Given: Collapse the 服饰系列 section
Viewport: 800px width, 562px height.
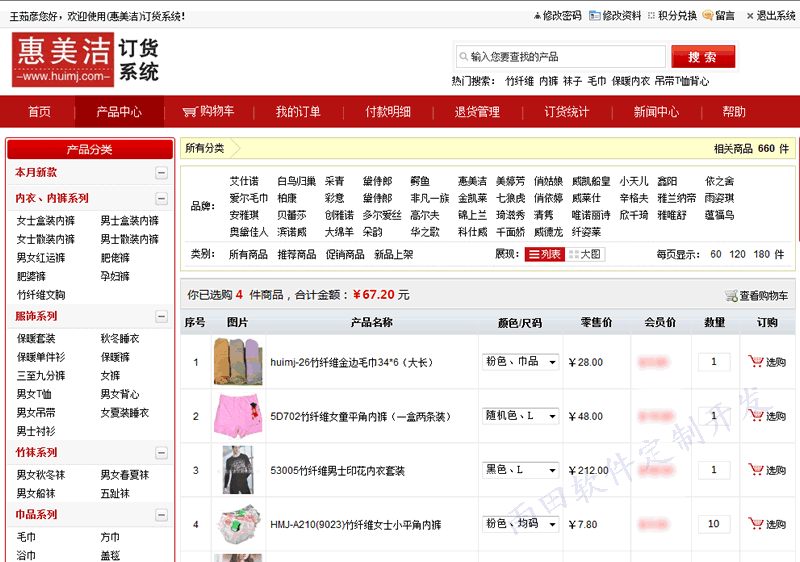Looking at the screenshot, I should [x=161, y=317].
